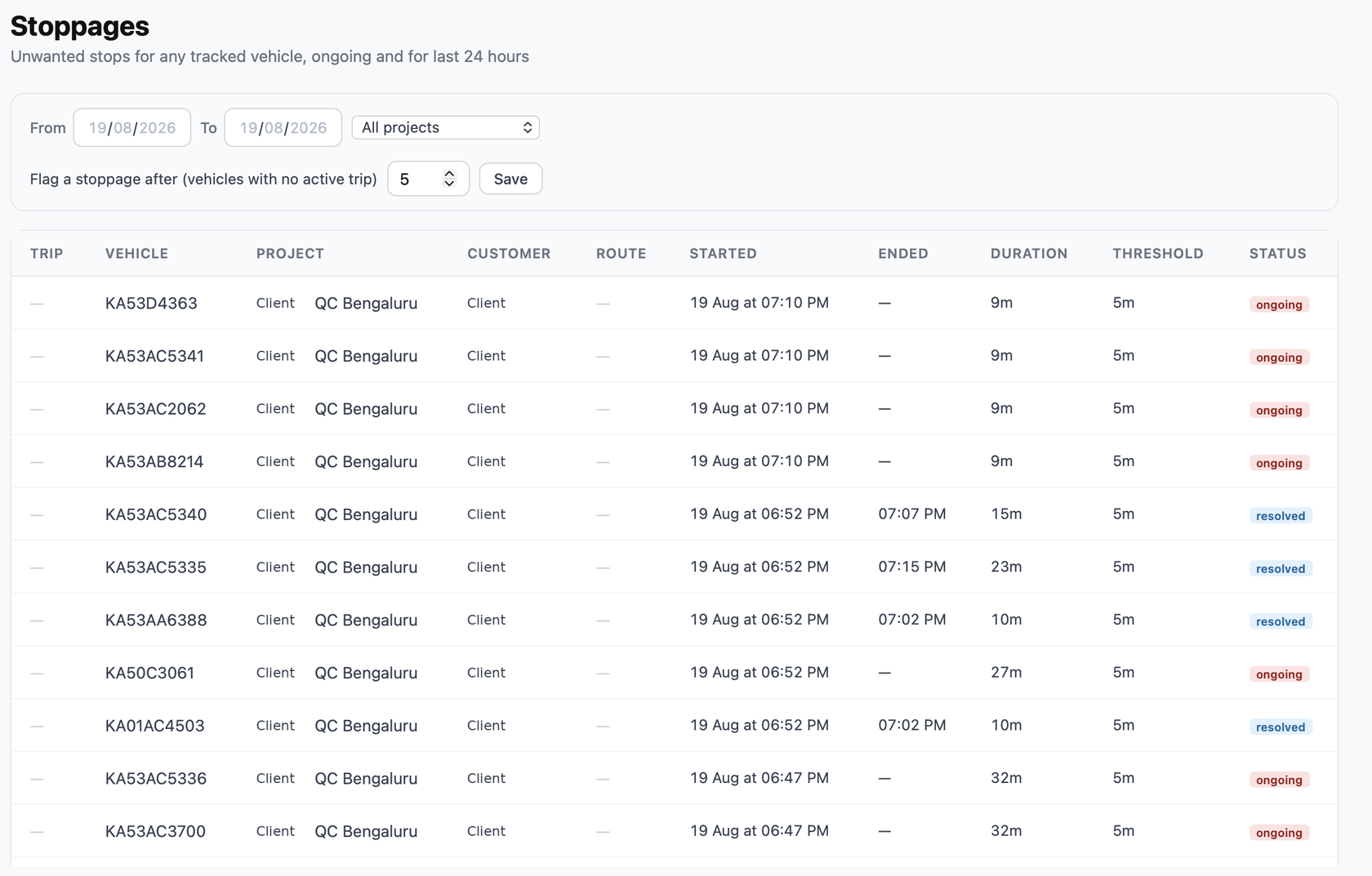This screenshot has height=876, width=1372.
Task: Click the 23m duration value
Action: click(x=1006, y=567)
